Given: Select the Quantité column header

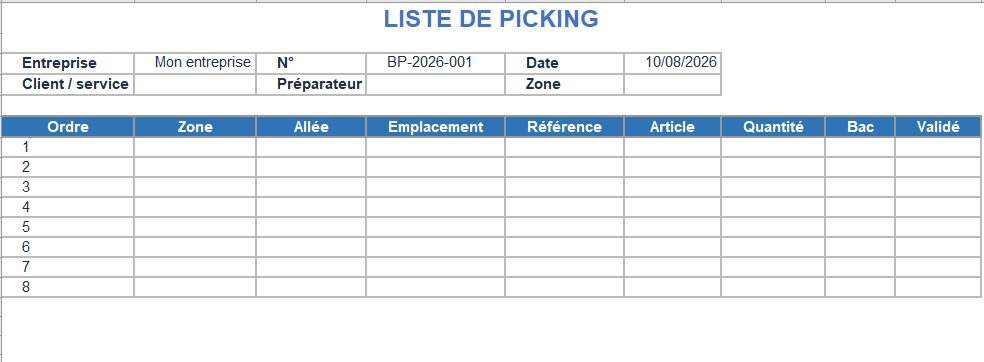Looking at the screenshot, I should pyautogui.click(x=773, y=127).
